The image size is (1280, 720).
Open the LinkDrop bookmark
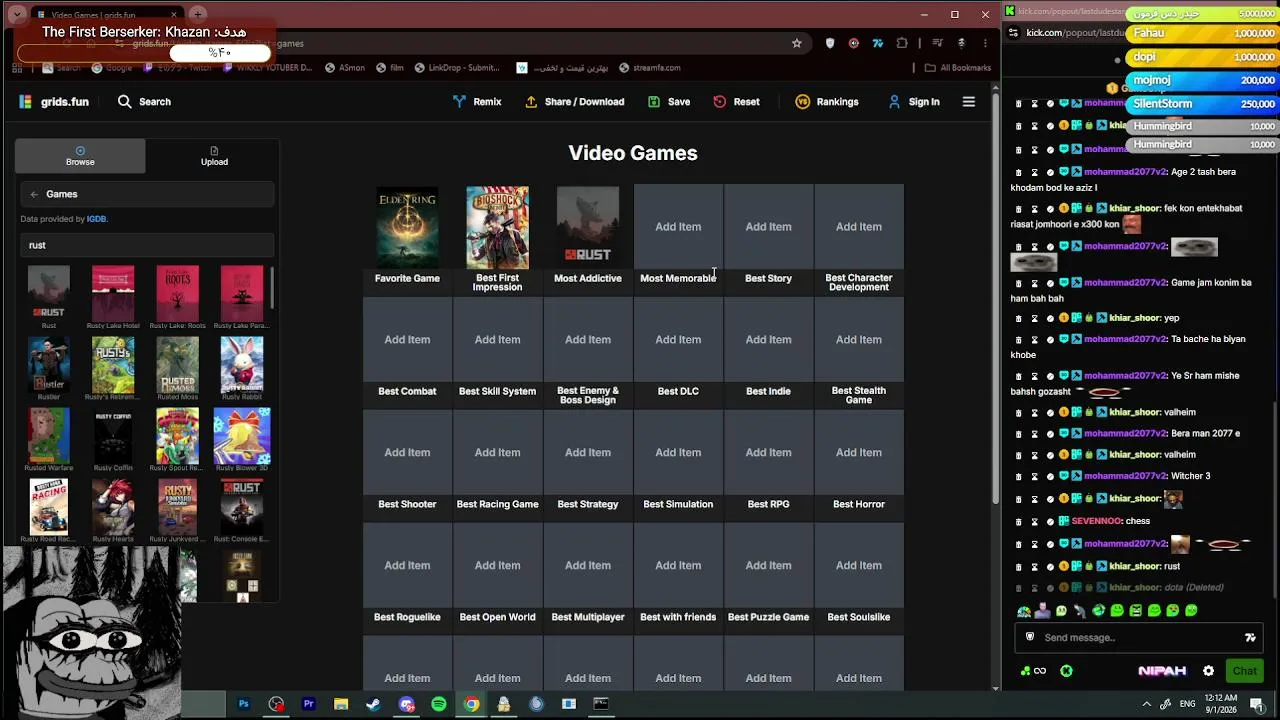click(456, 68)
